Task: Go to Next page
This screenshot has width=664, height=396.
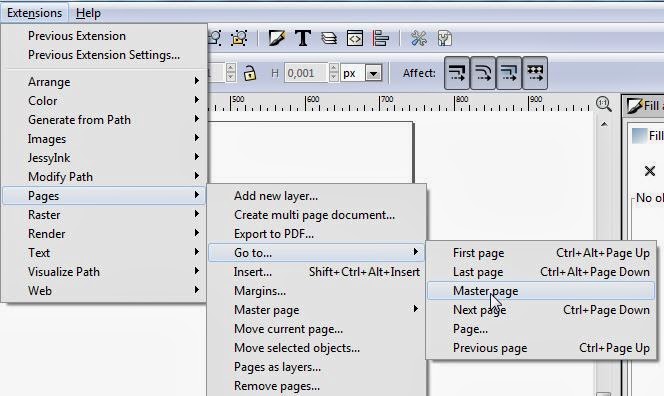Action: [x=541, y=310]
